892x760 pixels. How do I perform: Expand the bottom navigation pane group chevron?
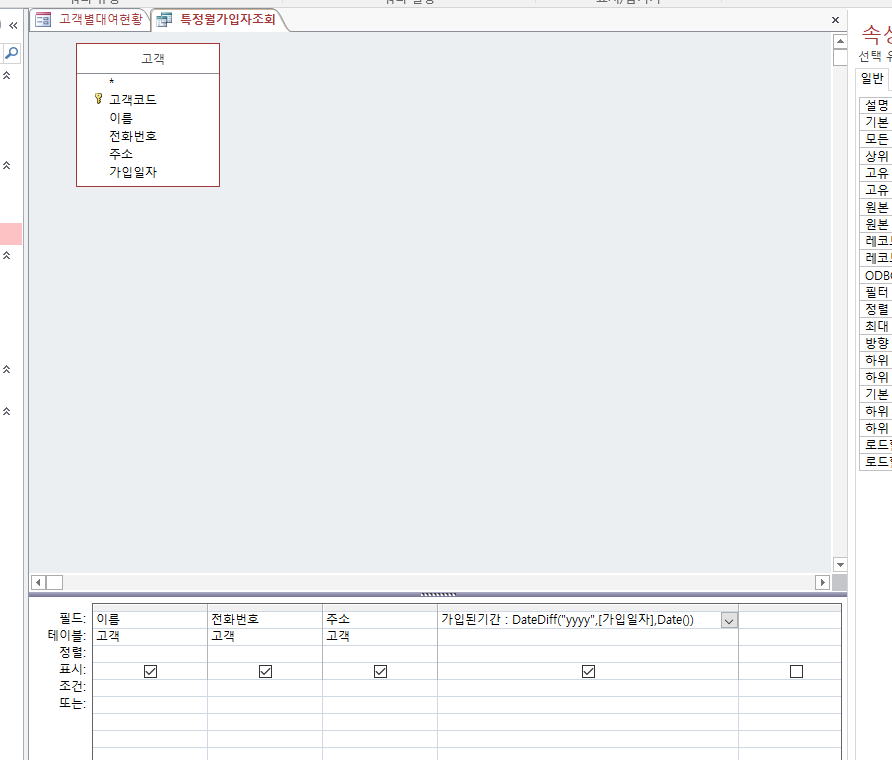[x=7, y=411]
